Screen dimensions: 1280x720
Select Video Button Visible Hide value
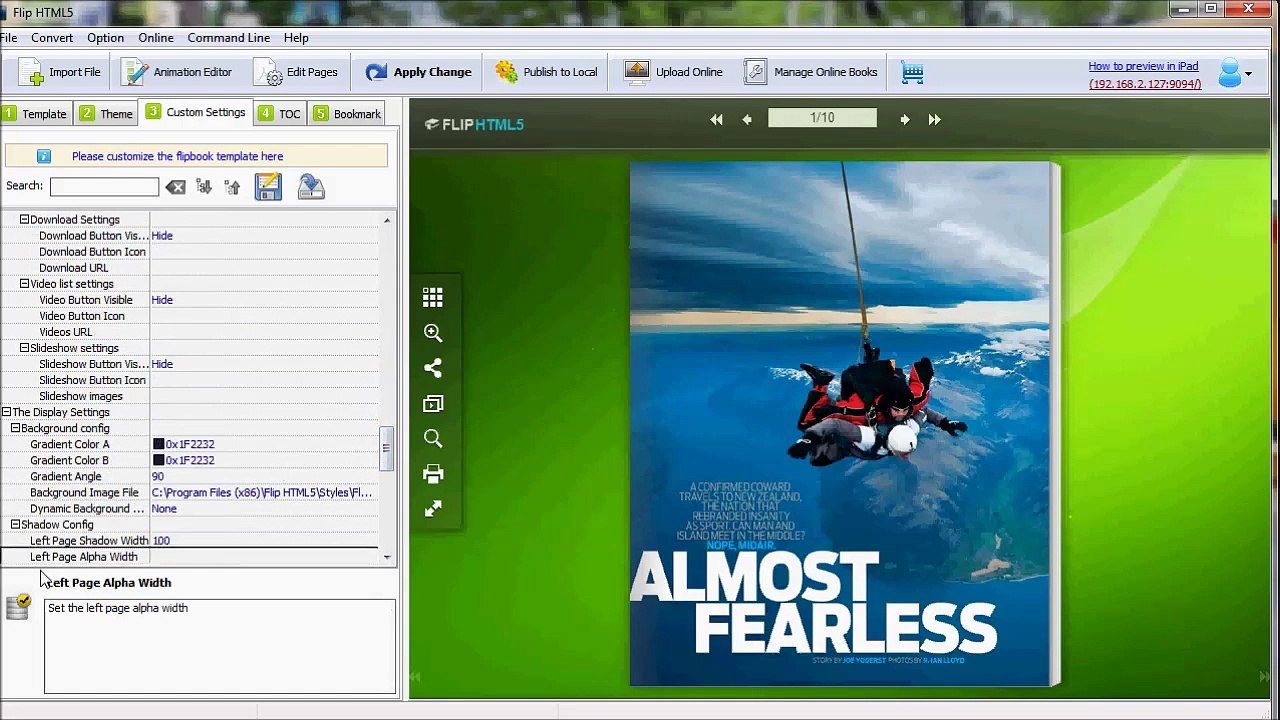pos(162,300)
